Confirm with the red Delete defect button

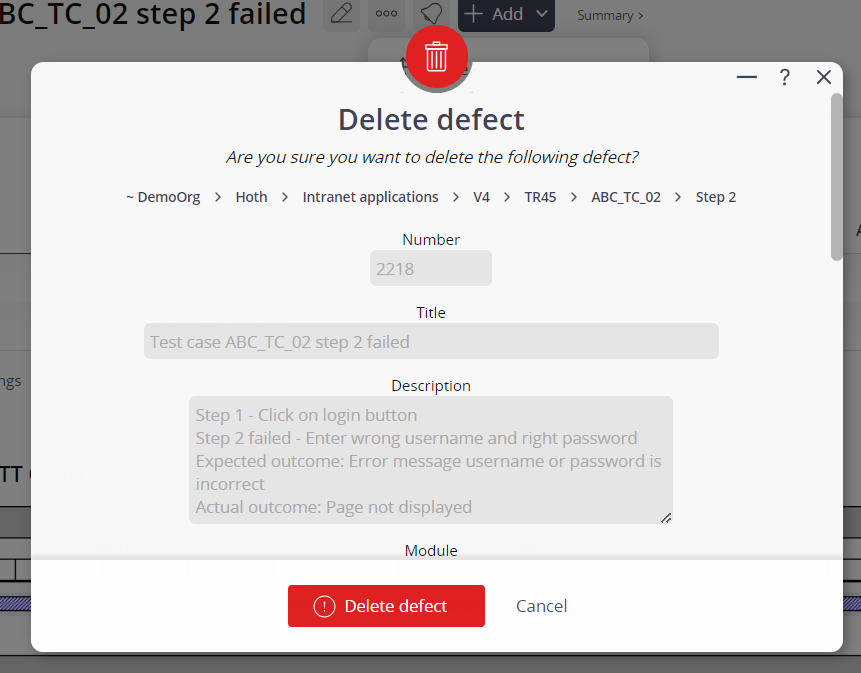click(x=386, y=605)
